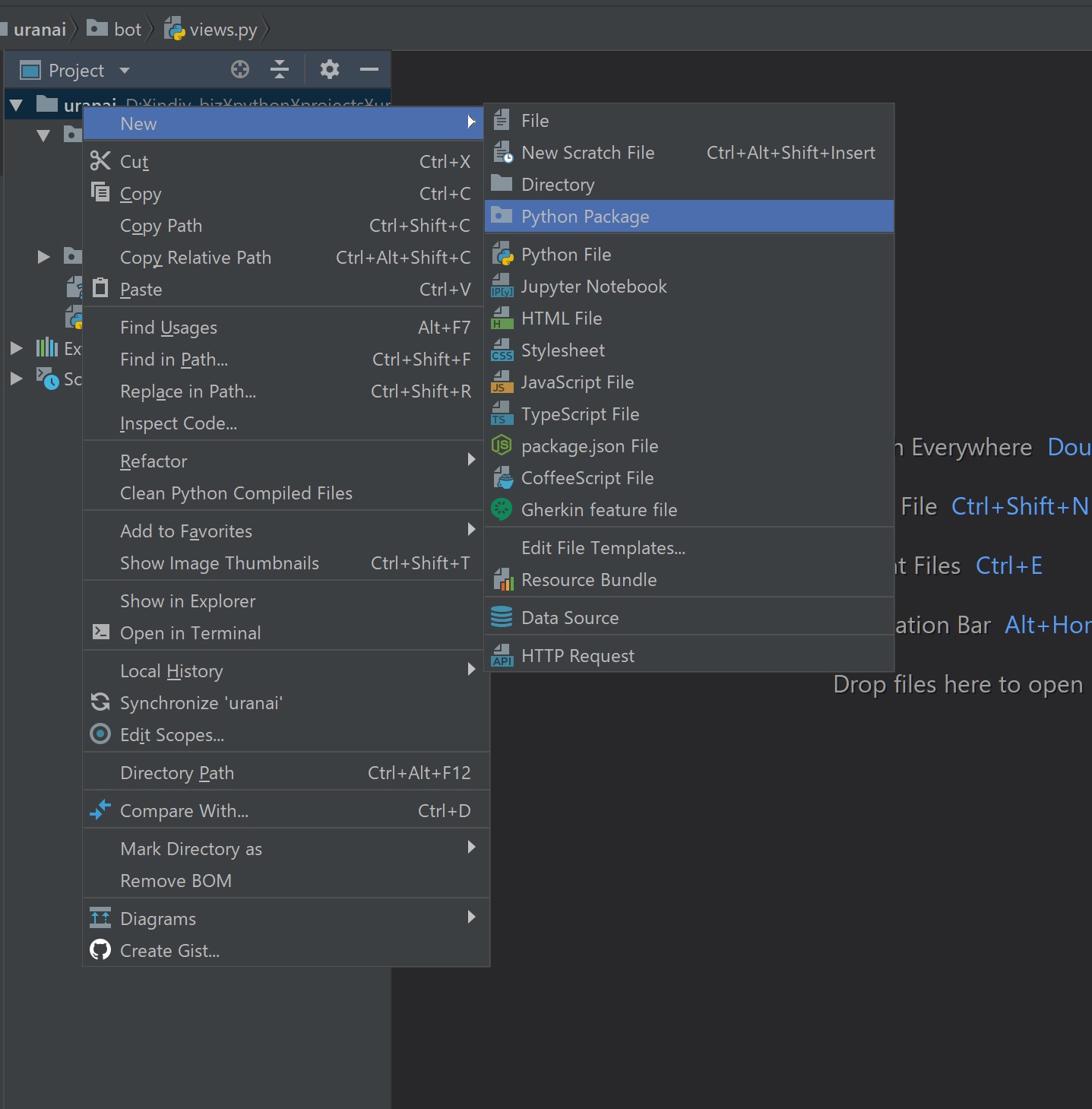This screenshot has height=1109, width=1092.
Task: Hide the Project tool window with minus button
Action: coord(369,69)
